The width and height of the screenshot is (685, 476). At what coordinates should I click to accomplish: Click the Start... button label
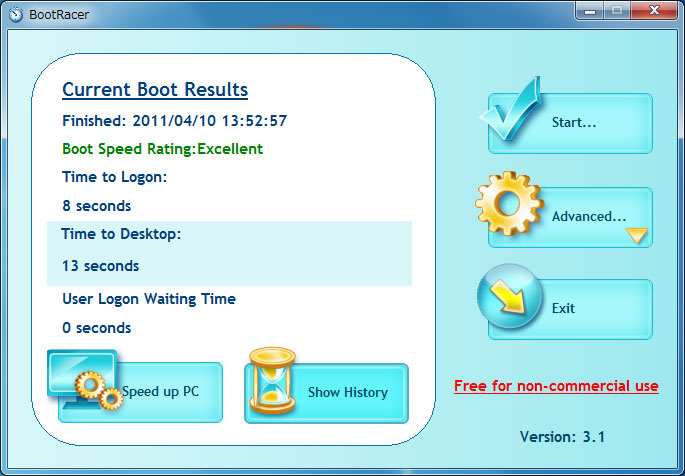pos(574,122)
